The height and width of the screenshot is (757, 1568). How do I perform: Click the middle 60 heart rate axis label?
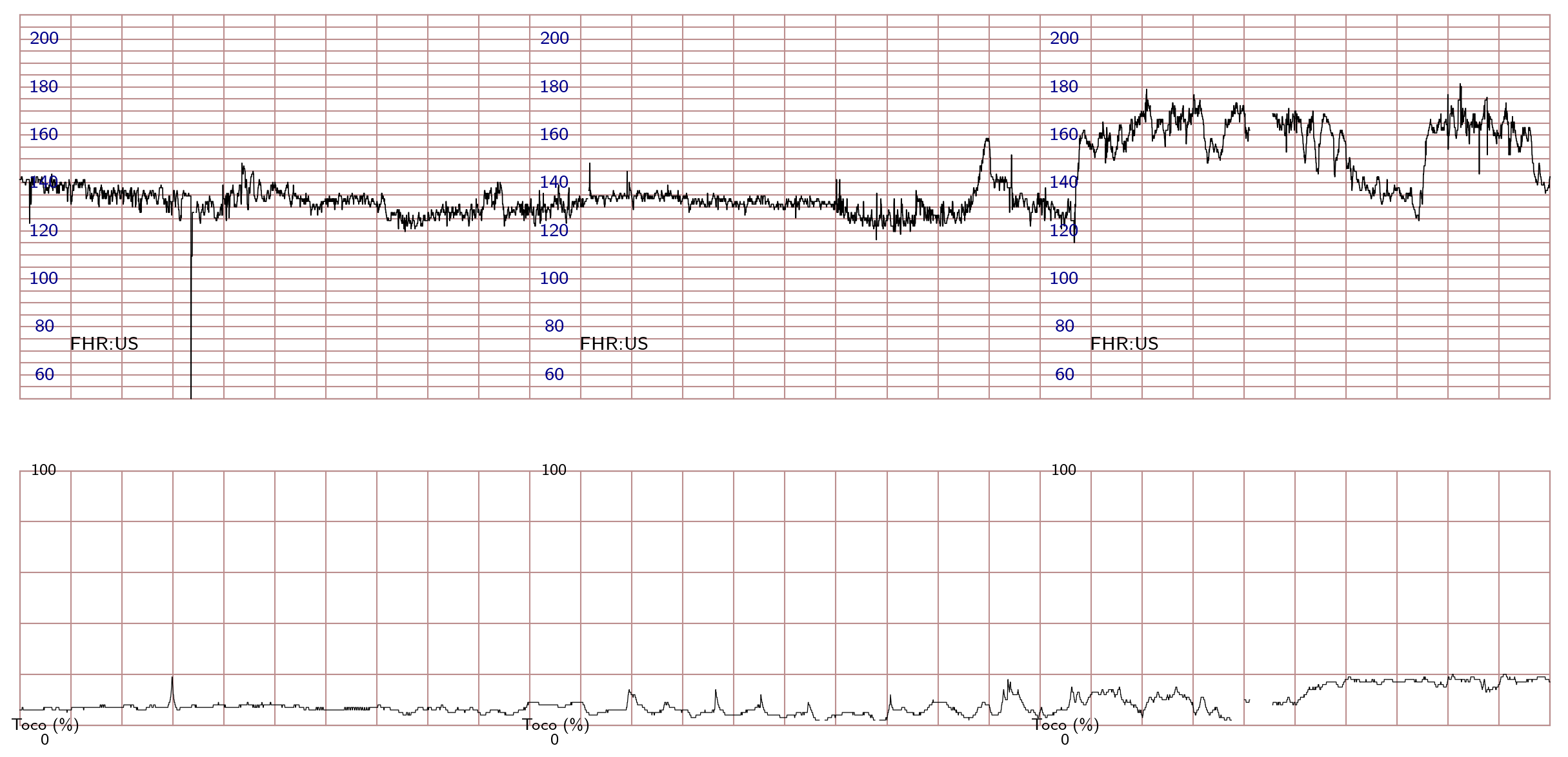554,374
